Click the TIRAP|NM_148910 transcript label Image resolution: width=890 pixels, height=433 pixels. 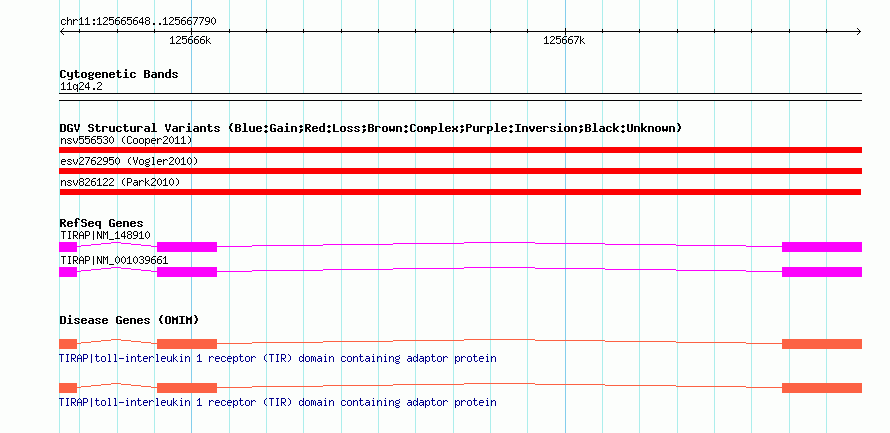[105, 236]
